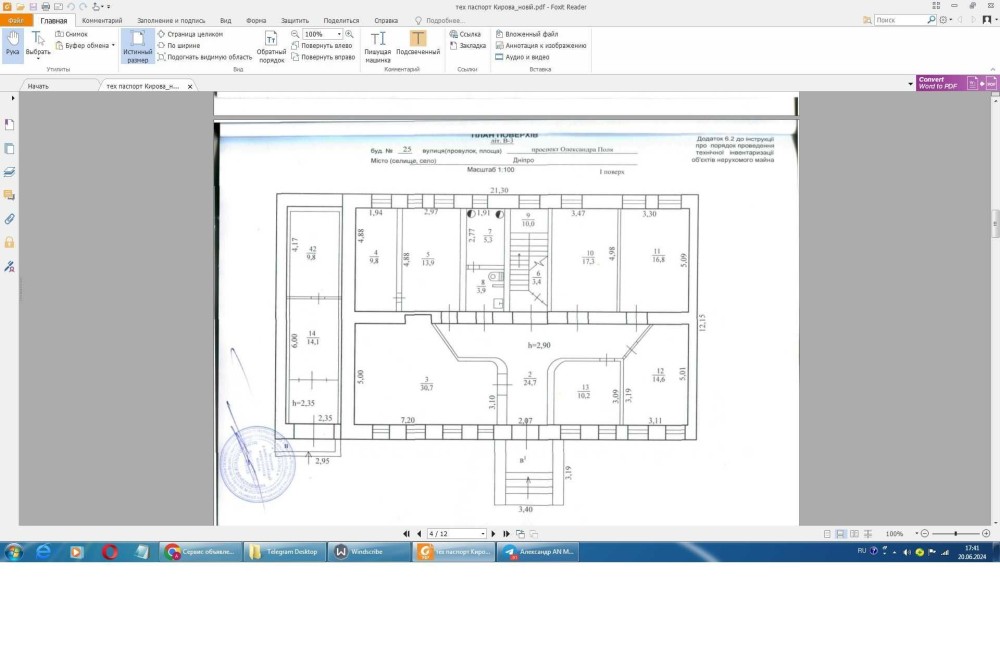Open Windscribe from the taskbar
Screen dimensions: 1000x671
pos(369,552)
